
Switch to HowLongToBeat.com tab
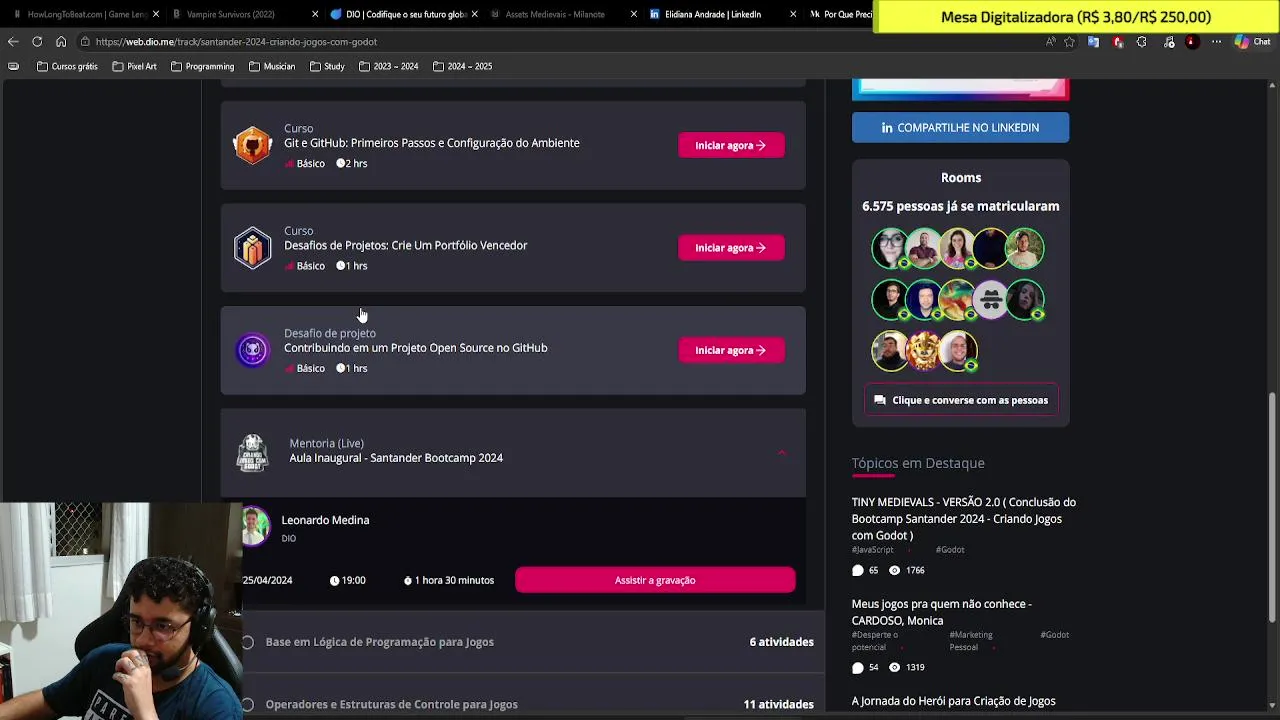pyautogui.click(x=85, y=14)
